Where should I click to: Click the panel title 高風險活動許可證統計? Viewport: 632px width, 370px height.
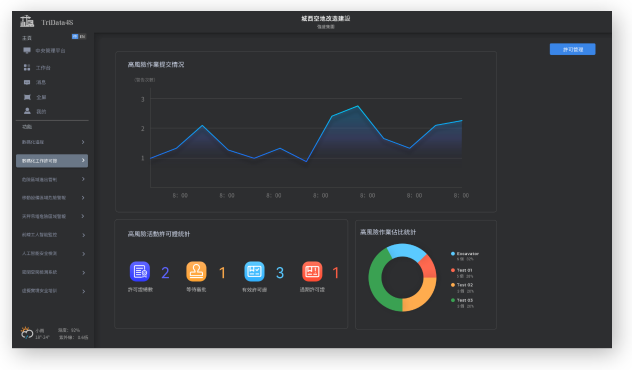(159, 234)
